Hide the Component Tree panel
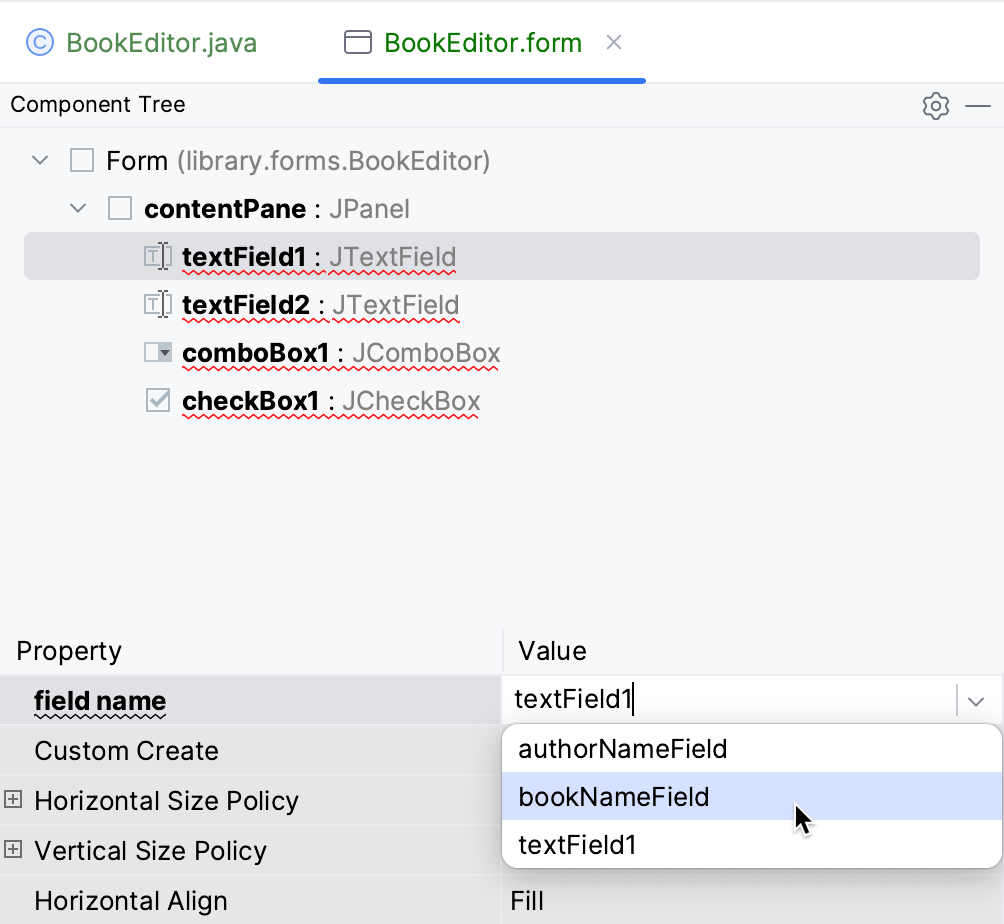The width and height of the screenshot is (1004, 924). [x=978, y=105]
